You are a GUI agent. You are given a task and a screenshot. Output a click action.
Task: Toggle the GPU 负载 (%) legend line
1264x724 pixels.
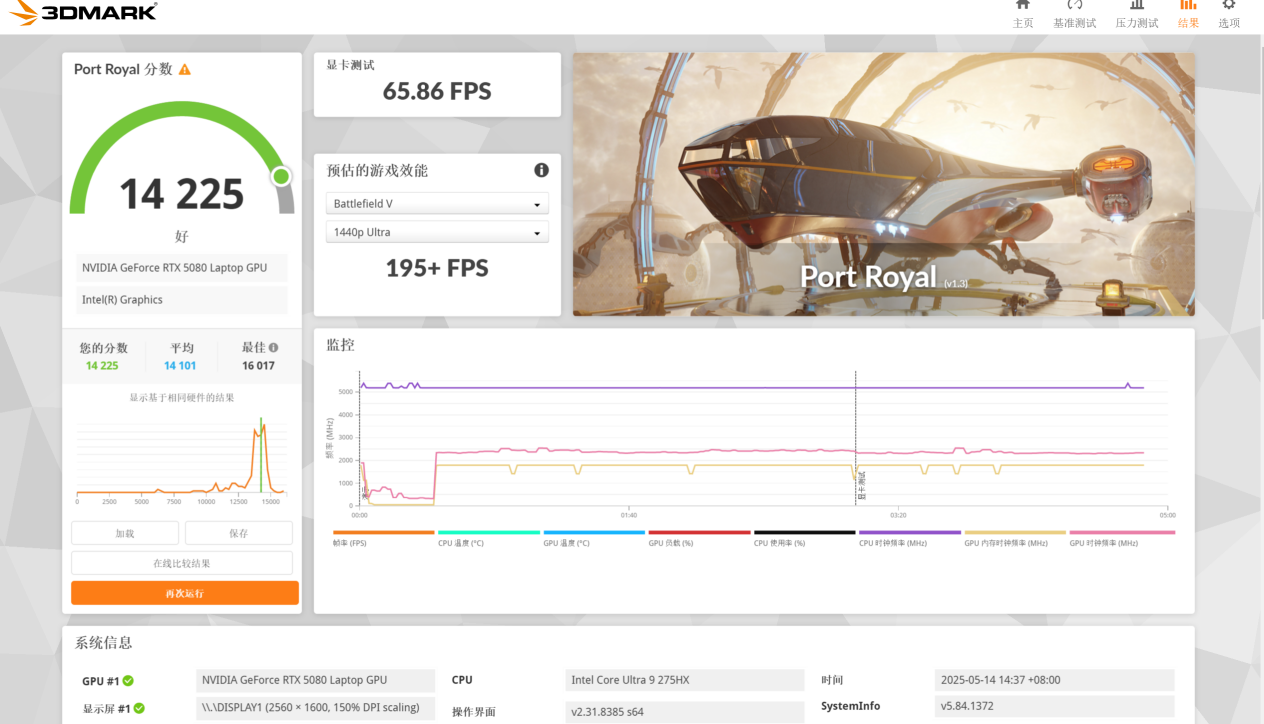click(x=700, y=537)
